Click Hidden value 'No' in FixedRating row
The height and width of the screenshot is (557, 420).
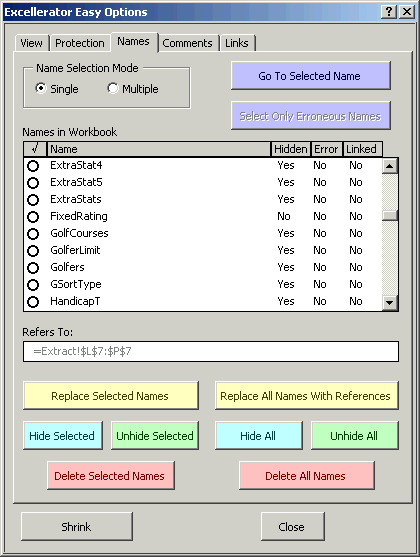pos(284,216)
